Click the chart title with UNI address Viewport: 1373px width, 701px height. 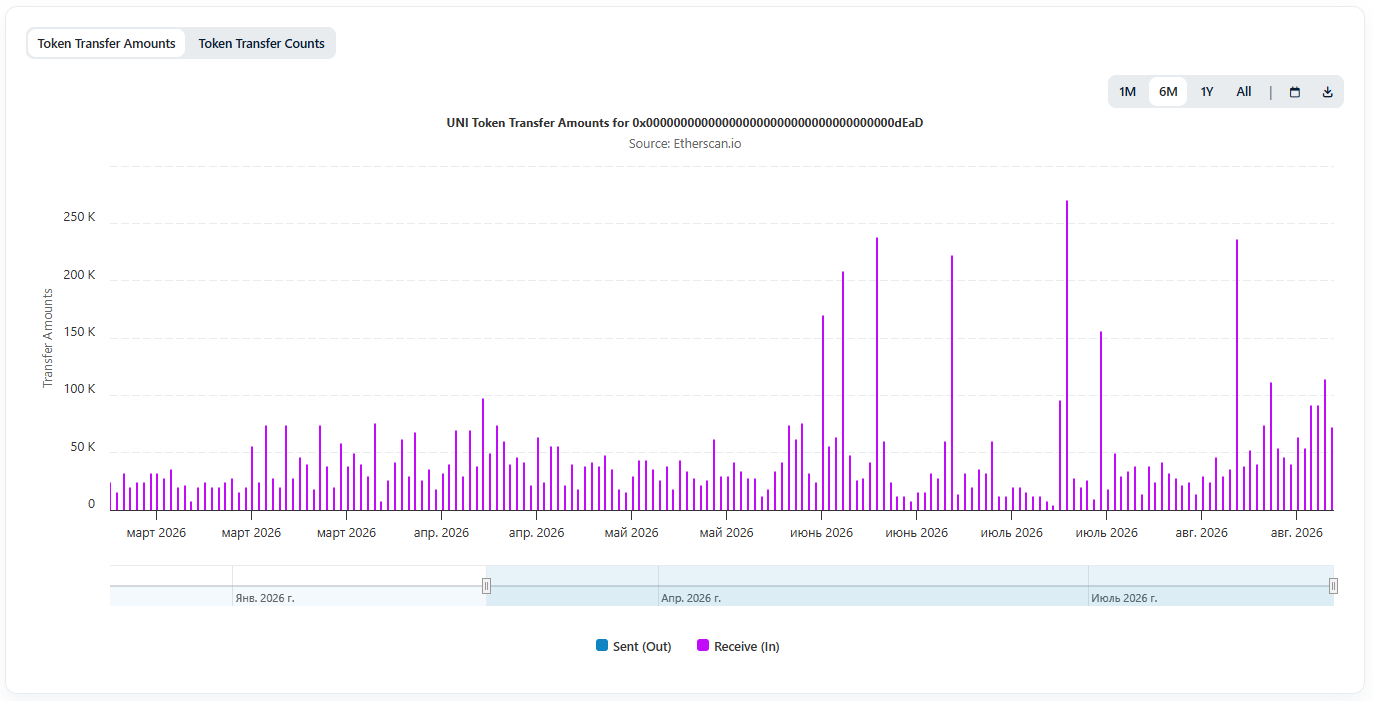click(x=685, y=123)
